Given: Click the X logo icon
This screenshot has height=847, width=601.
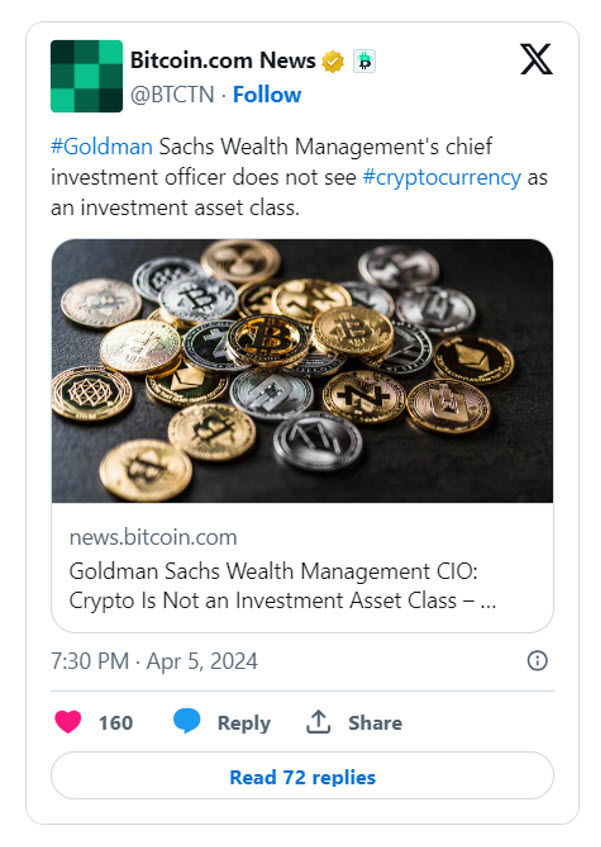Looking at the screenshot, I should pos(536,60).
